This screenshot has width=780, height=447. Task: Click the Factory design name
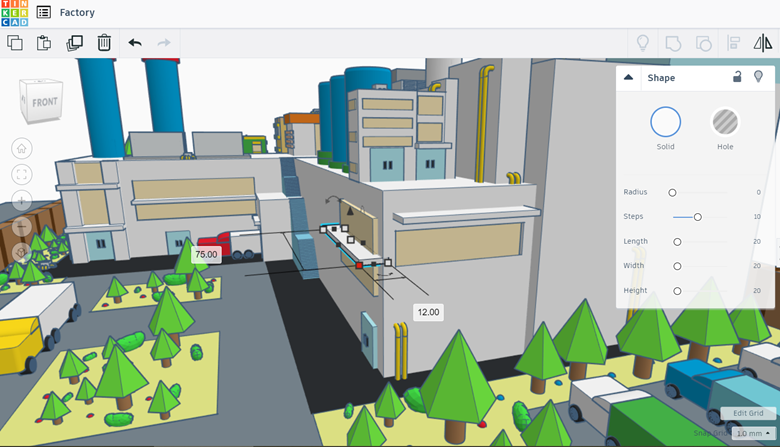coord(77,12)
